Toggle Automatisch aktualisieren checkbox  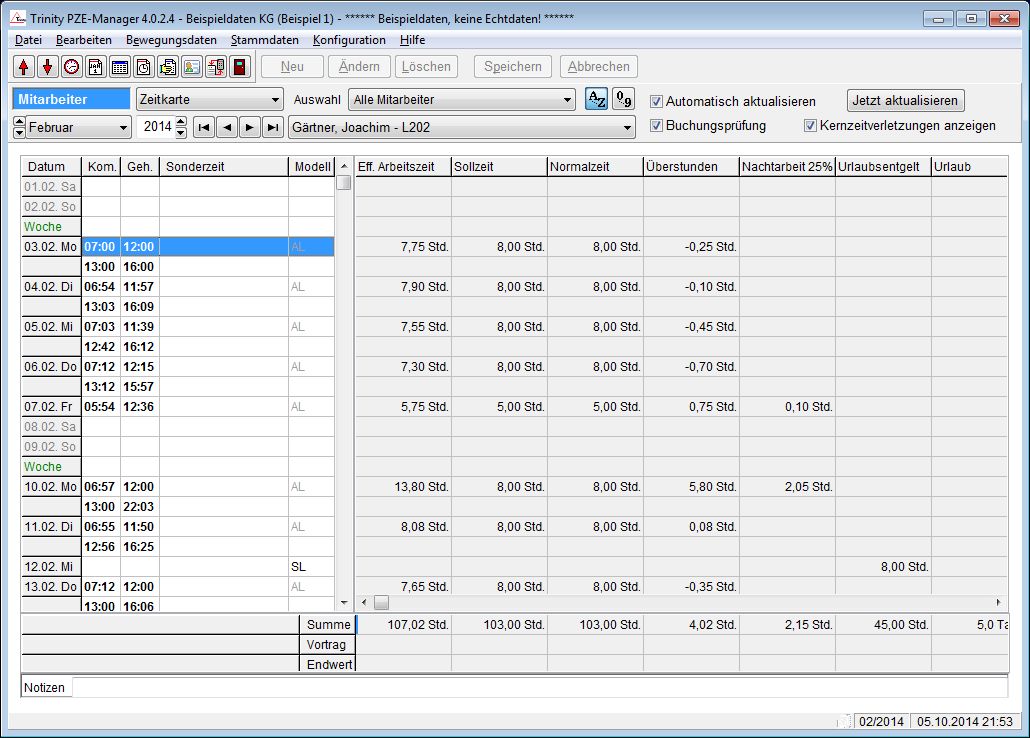[657, 101]
